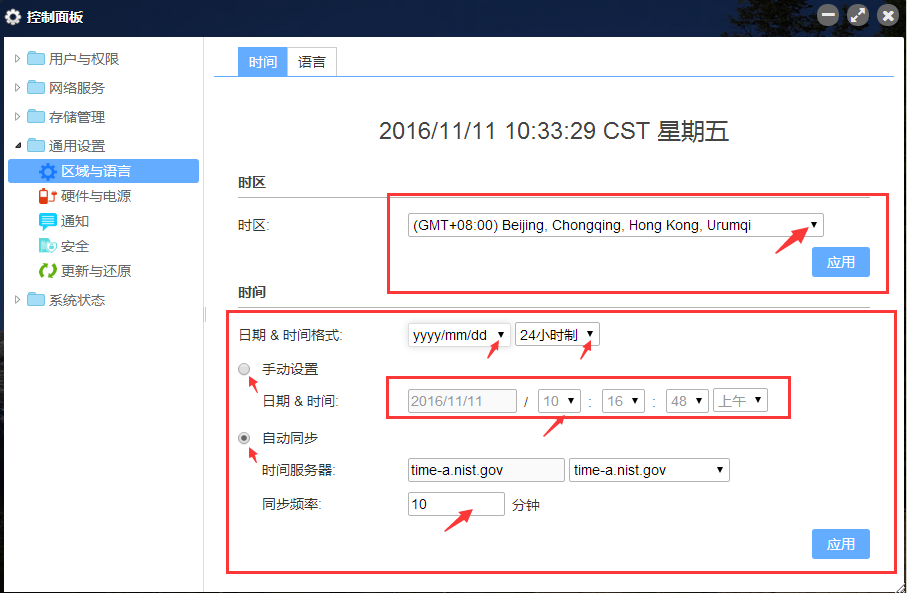The height and width of the screenshot is (593, 907).
Task: Click the 系统状态 folder icon
Action: pos(36,299)
